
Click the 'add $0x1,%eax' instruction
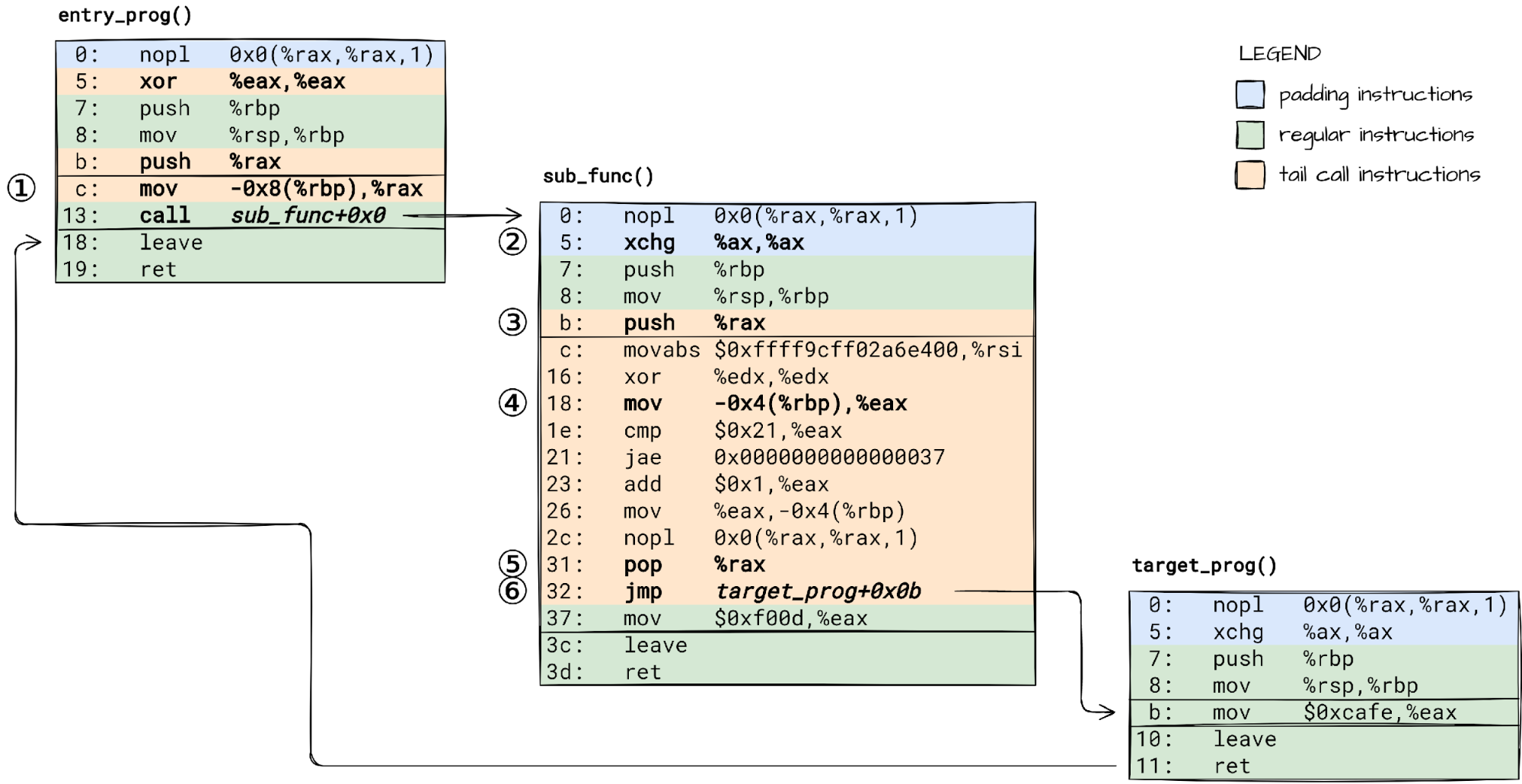coord(787,484)
